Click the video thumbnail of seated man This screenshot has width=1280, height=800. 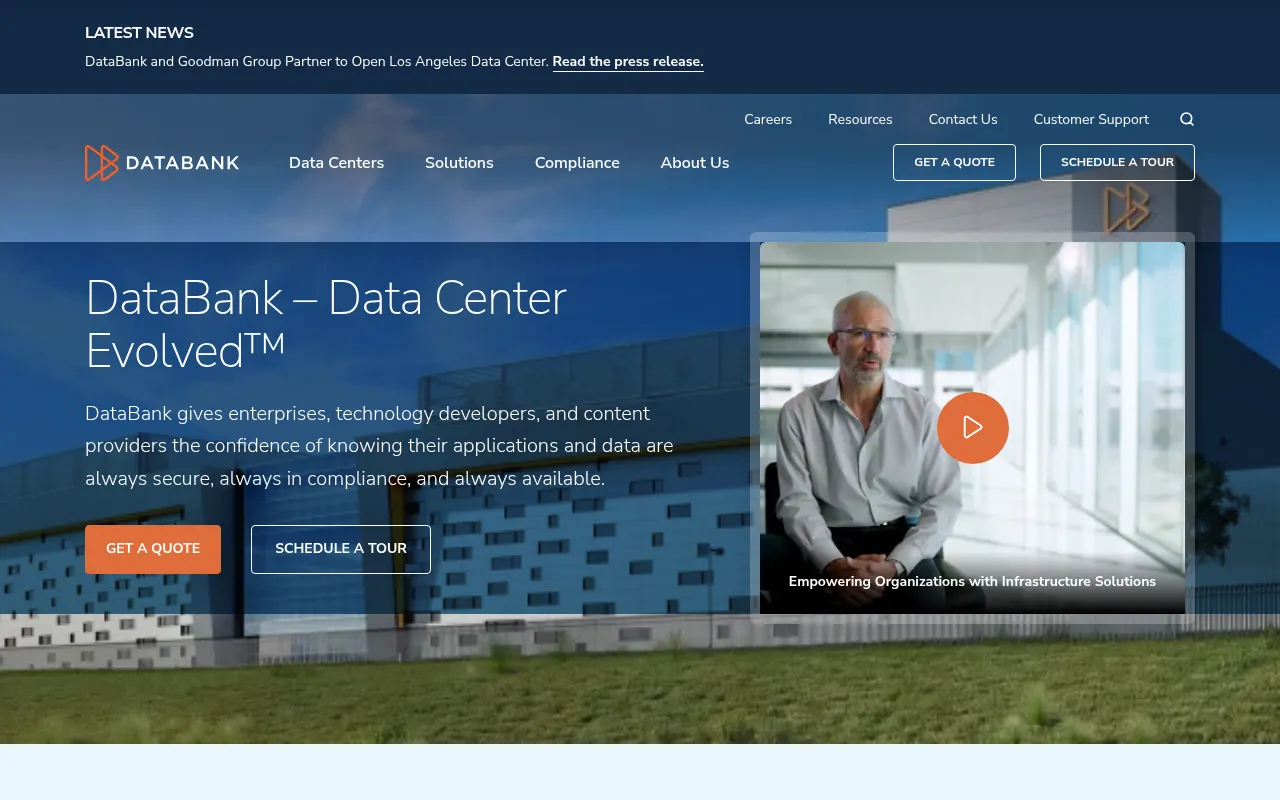[972, 428]
